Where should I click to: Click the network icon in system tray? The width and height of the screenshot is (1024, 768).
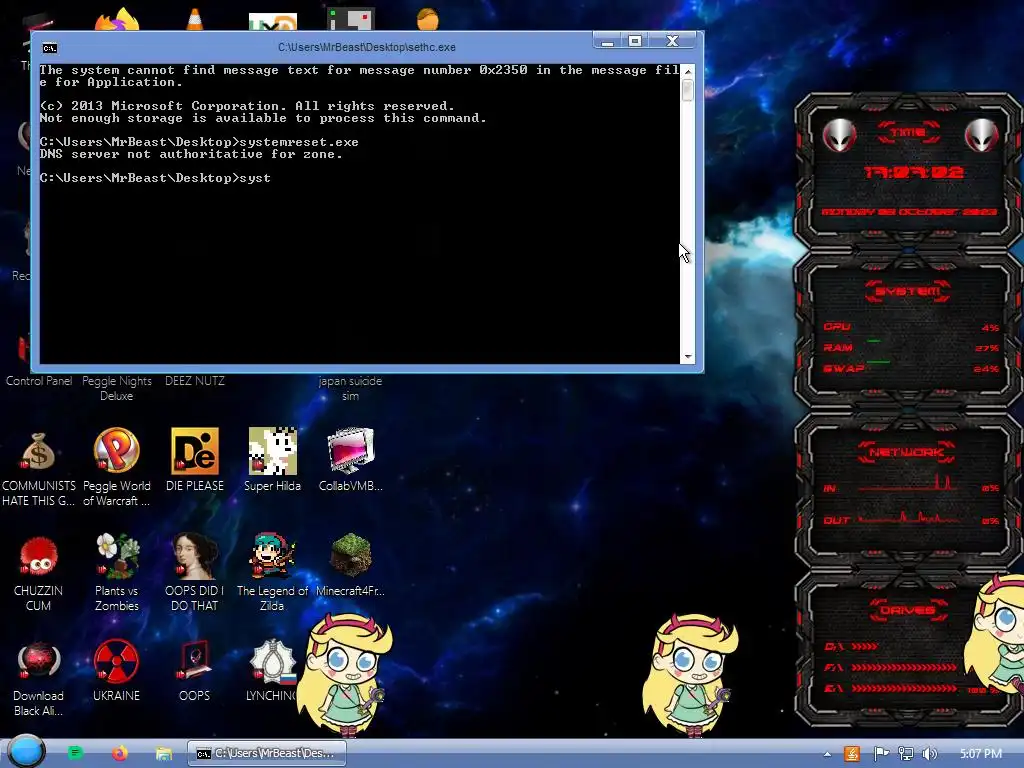(x=905, y=754)
